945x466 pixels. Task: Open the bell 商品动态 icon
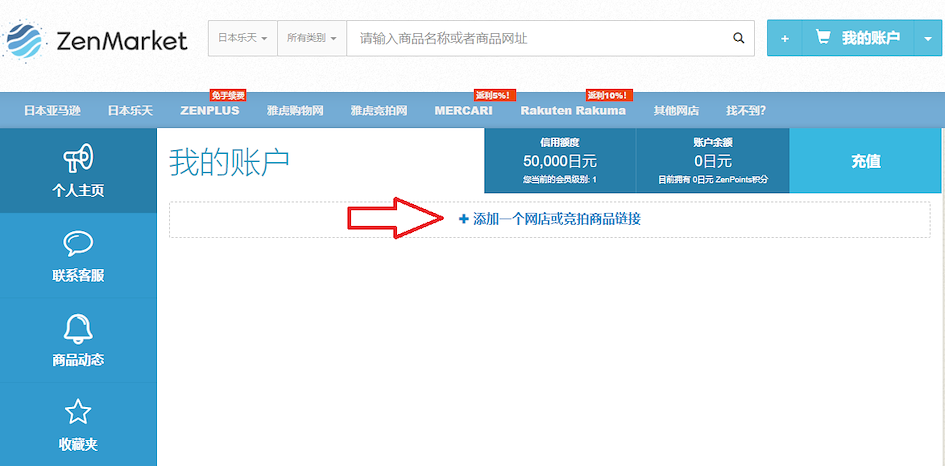pyautogui.click(x=78, y=329)
